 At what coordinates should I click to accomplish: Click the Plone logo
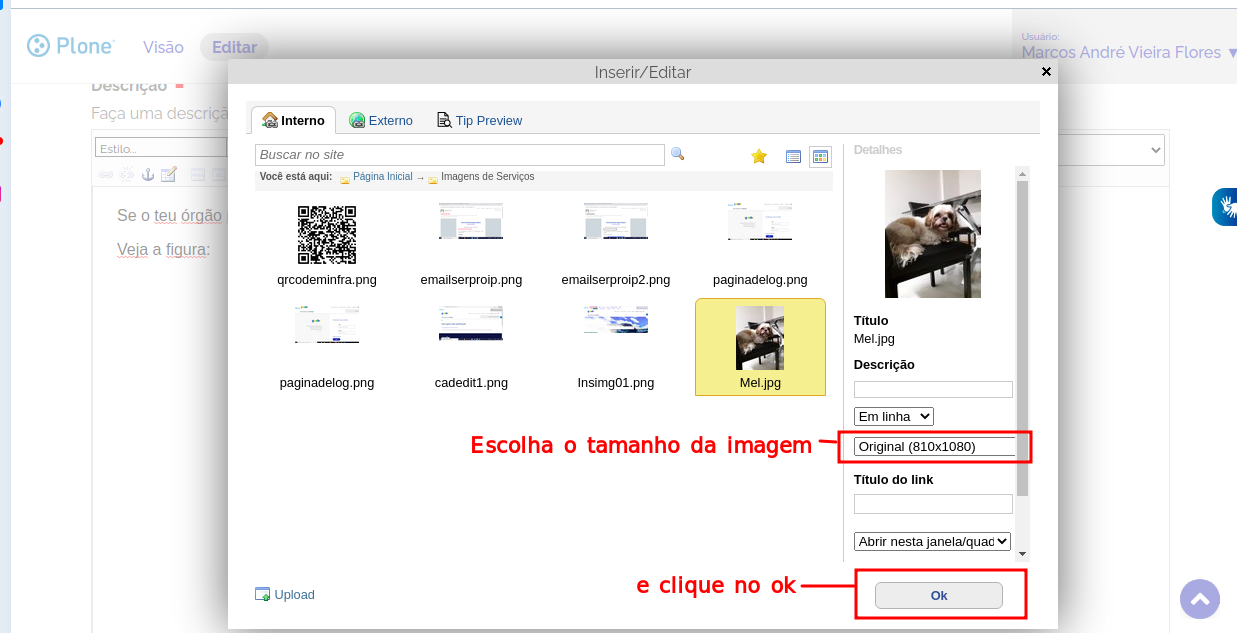[70, 46]
